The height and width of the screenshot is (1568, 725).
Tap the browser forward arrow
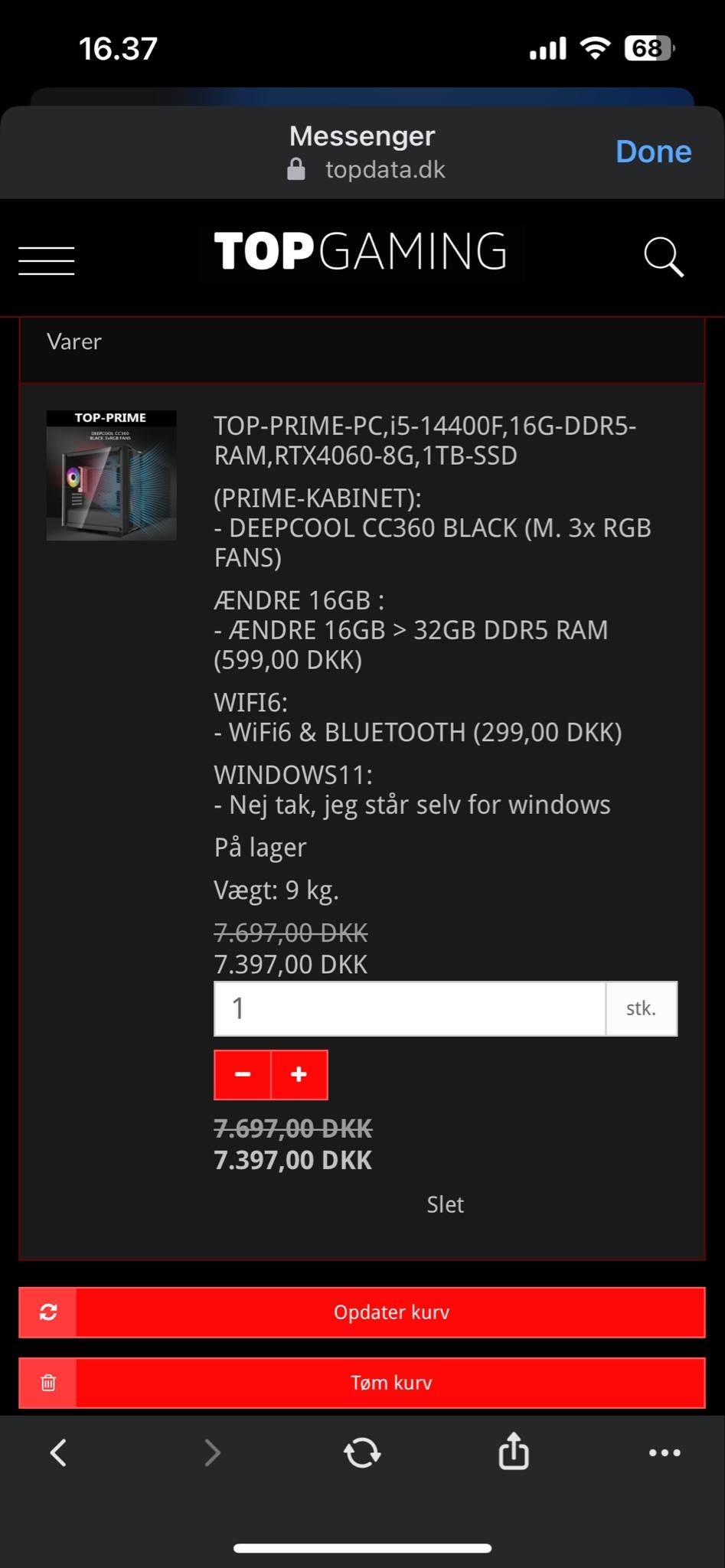[x=212, y=1452]
